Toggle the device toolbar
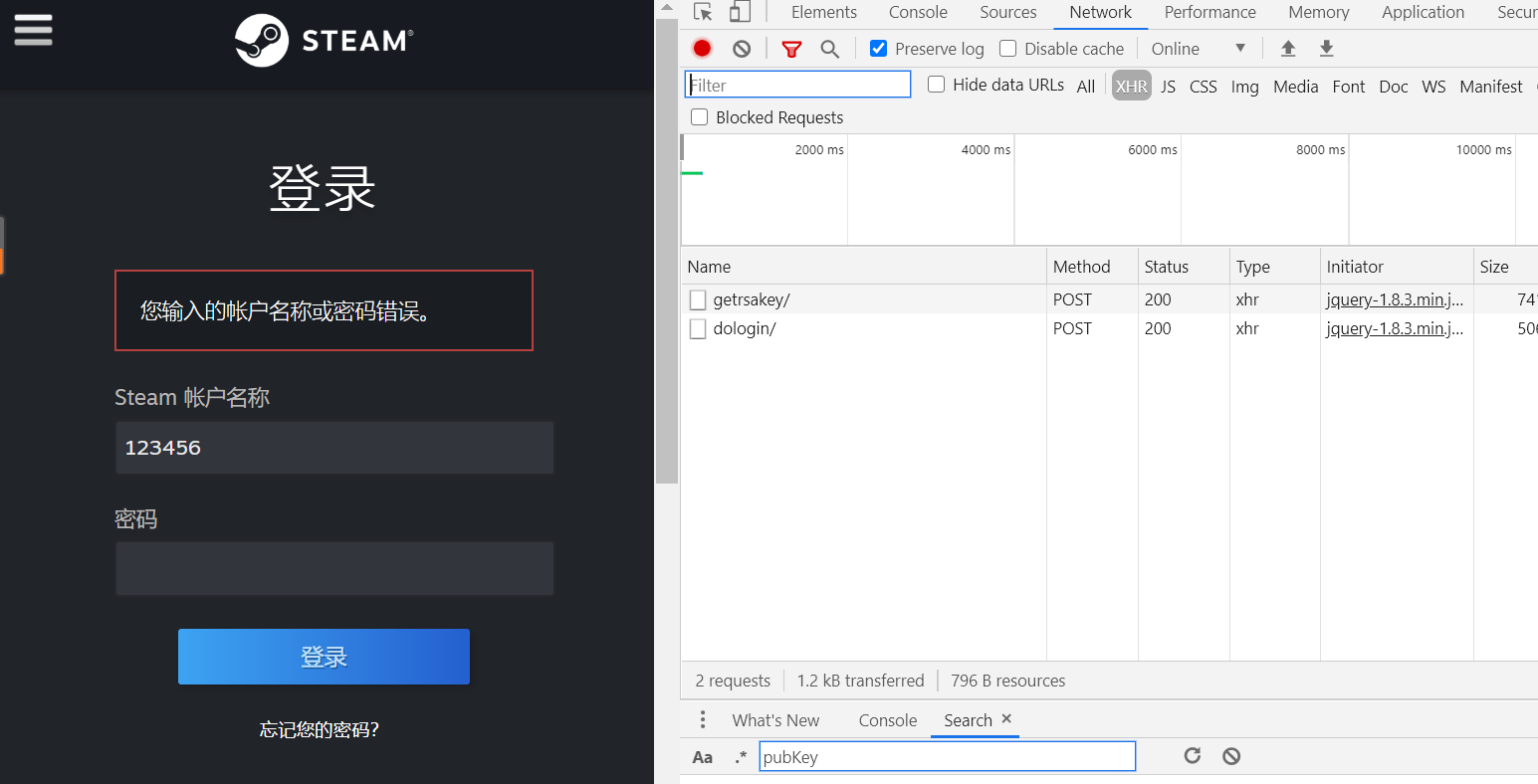The width and height of the screenshot is (1538, 784). pos(739,12)
